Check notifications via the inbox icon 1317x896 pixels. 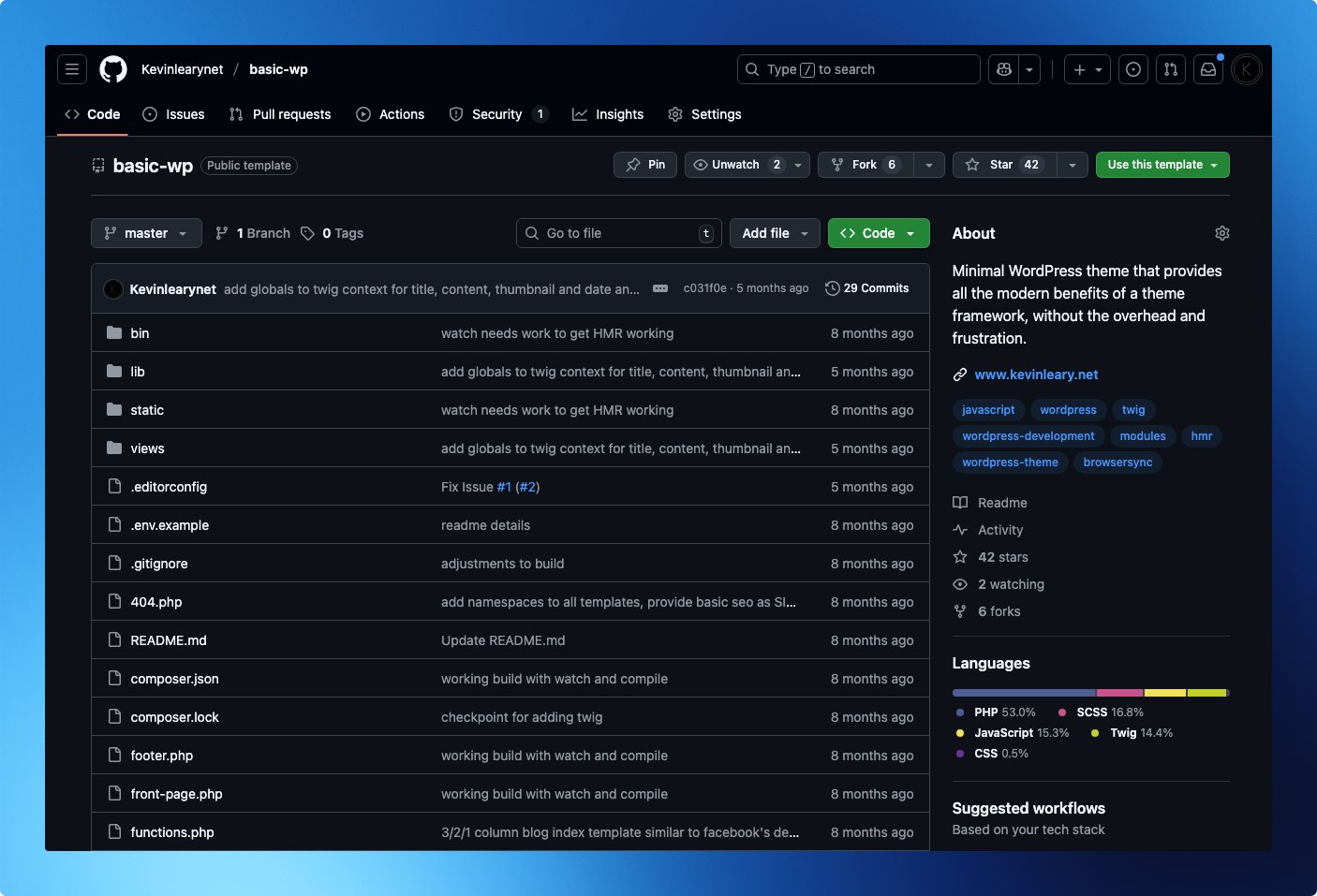[1208, 68]
